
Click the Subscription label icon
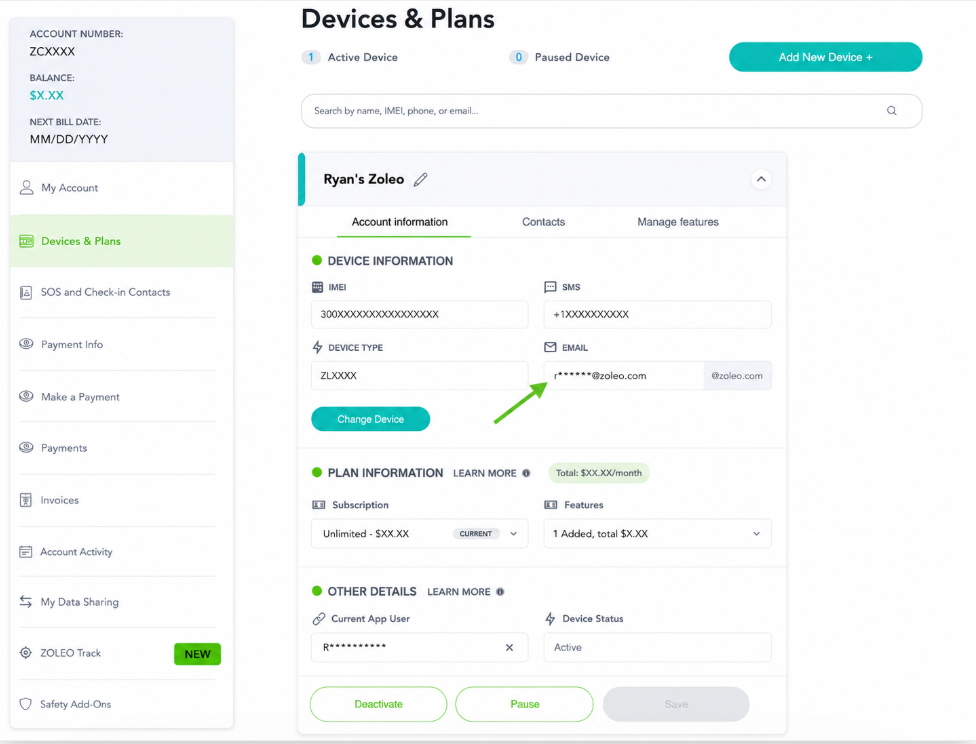[319, 505]
